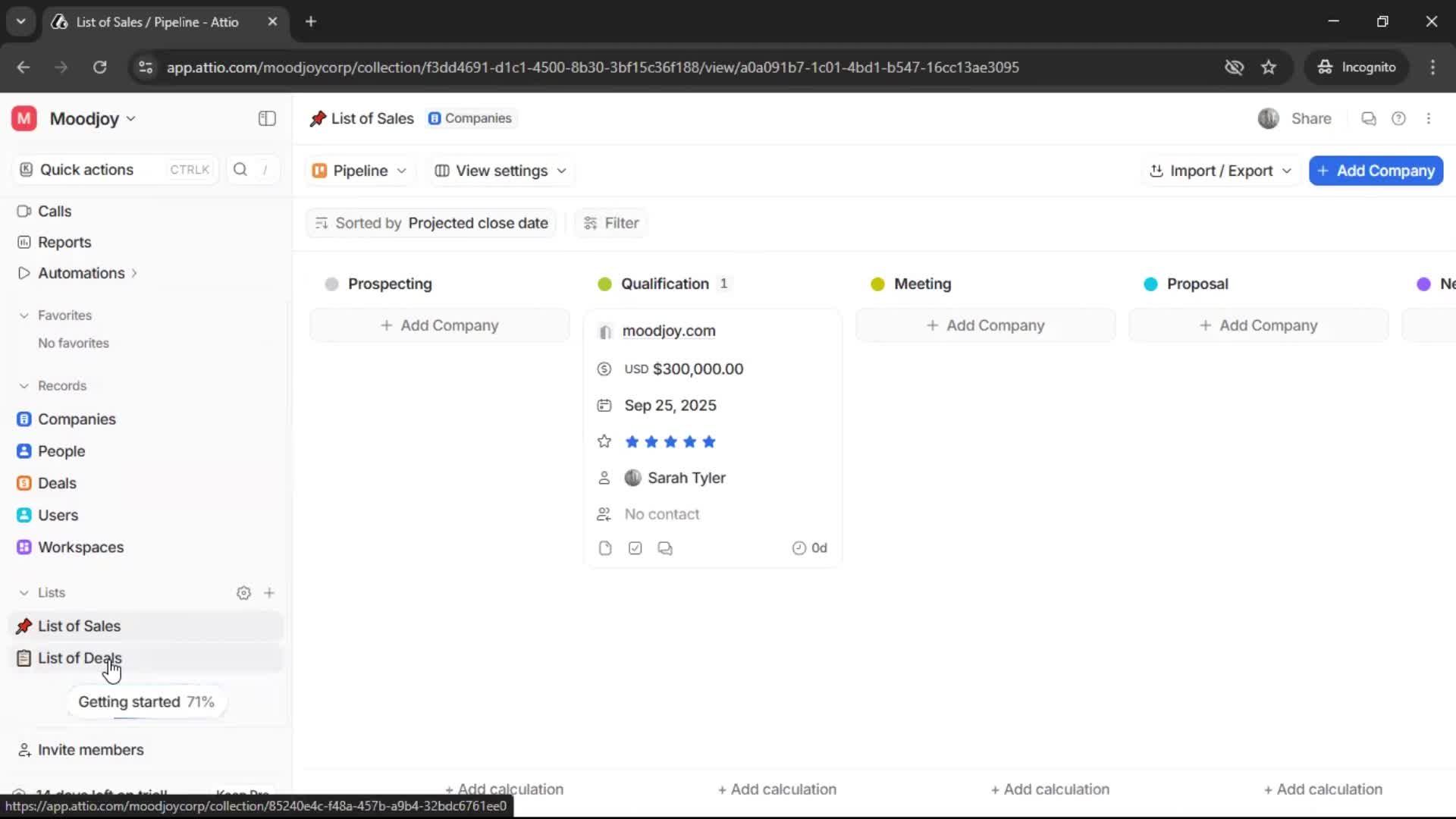Open the help question mark icon
Screen dimensions: 1456x819
pyautogui.click(x=1398, y=118)
